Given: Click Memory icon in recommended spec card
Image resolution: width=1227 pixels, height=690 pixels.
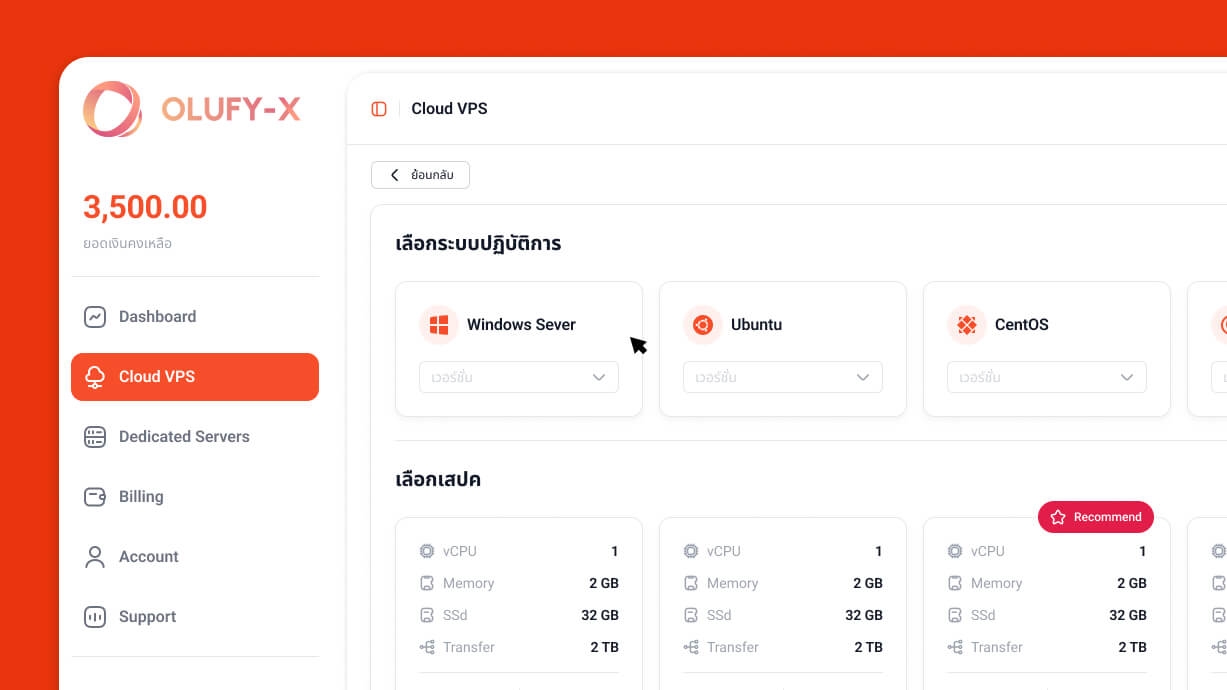Looking at the screenshot, I should [955, 583].
